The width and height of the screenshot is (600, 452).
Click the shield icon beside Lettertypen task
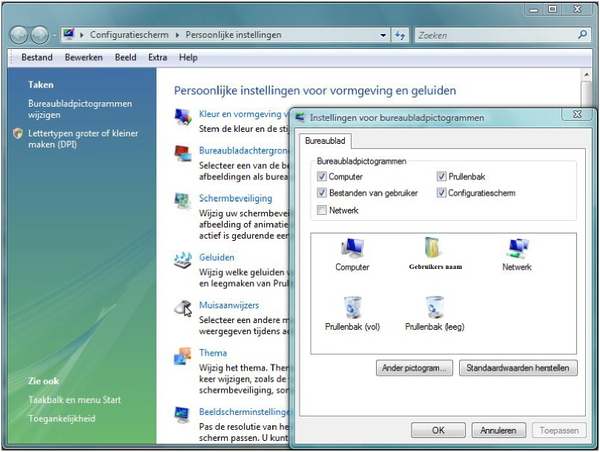tap(18, 134)
